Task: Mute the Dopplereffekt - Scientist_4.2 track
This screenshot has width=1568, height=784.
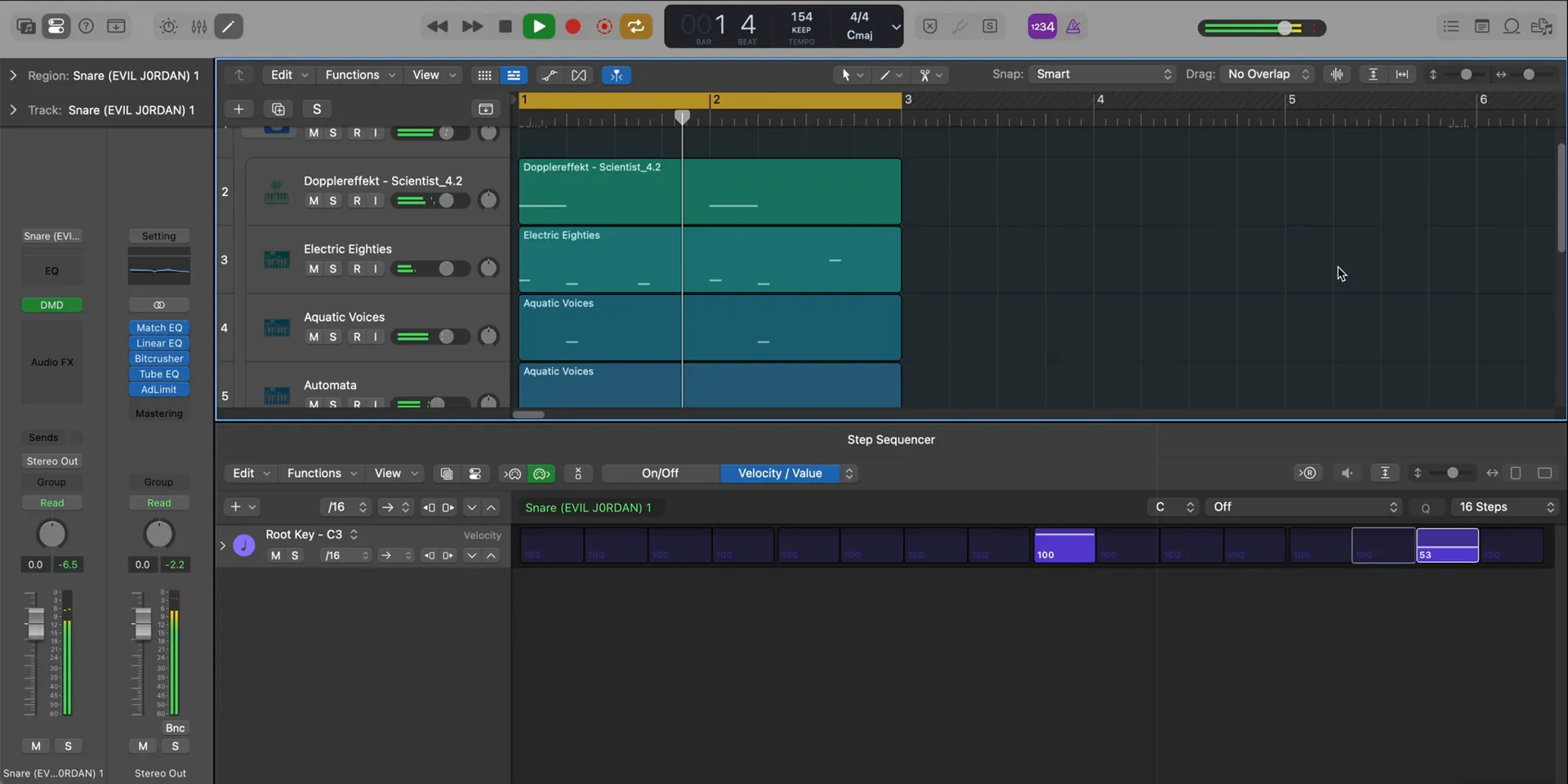Action: [314, 201]
